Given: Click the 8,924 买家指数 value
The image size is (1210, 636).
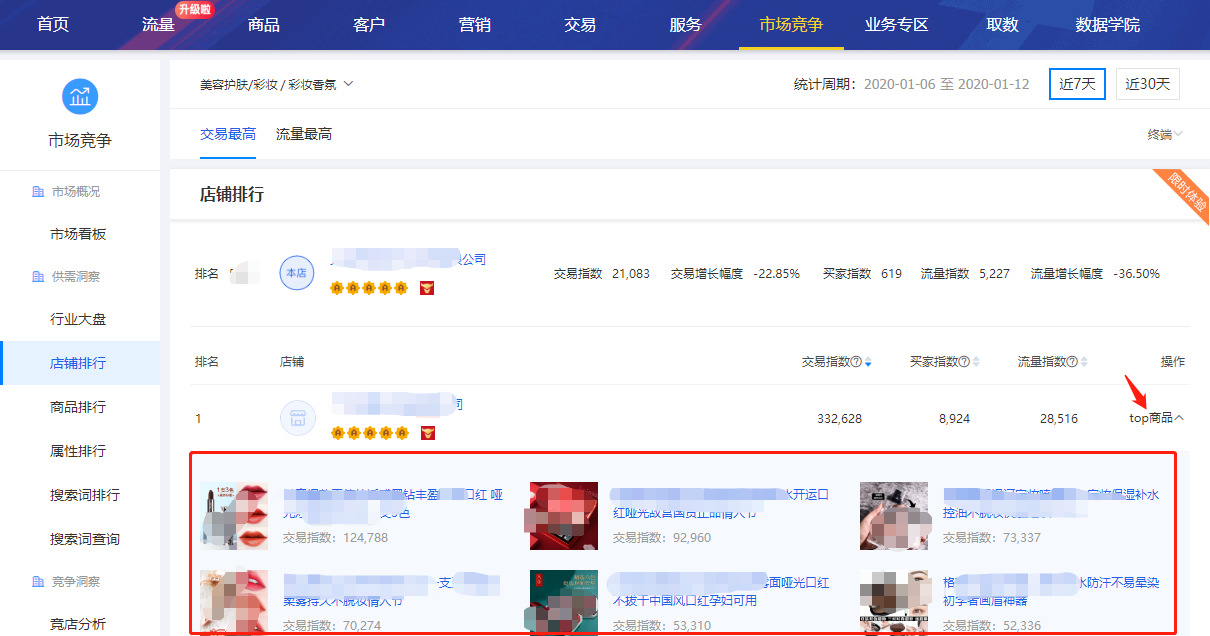Looking at the screenshot, I should click(x=954, y=419).
